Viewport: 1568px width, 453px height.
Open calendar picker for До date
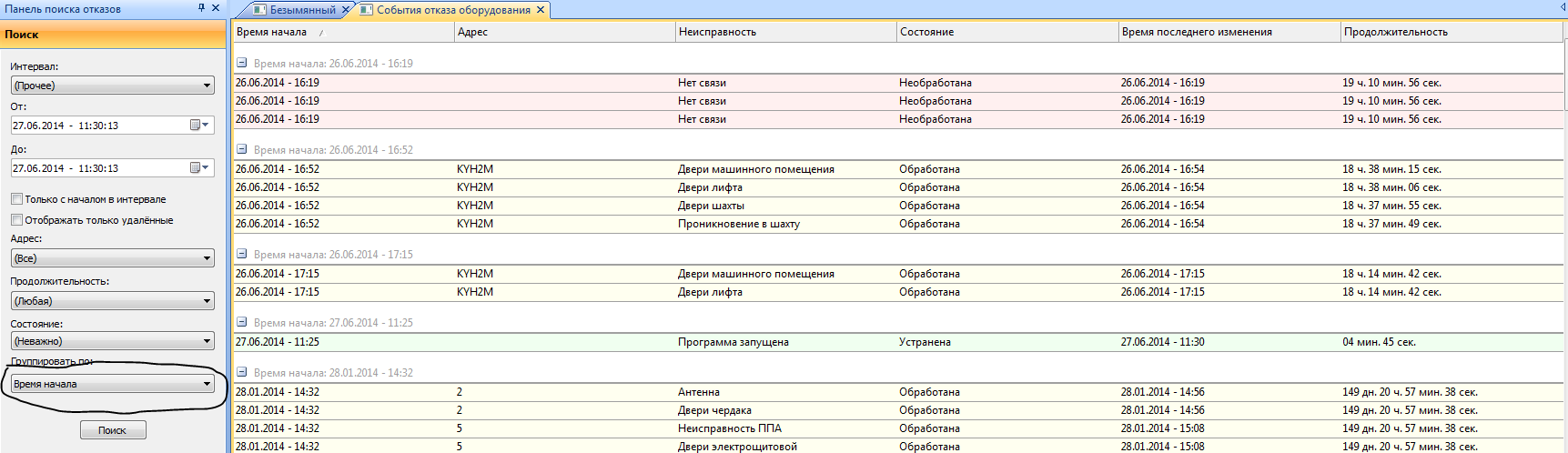199,168
